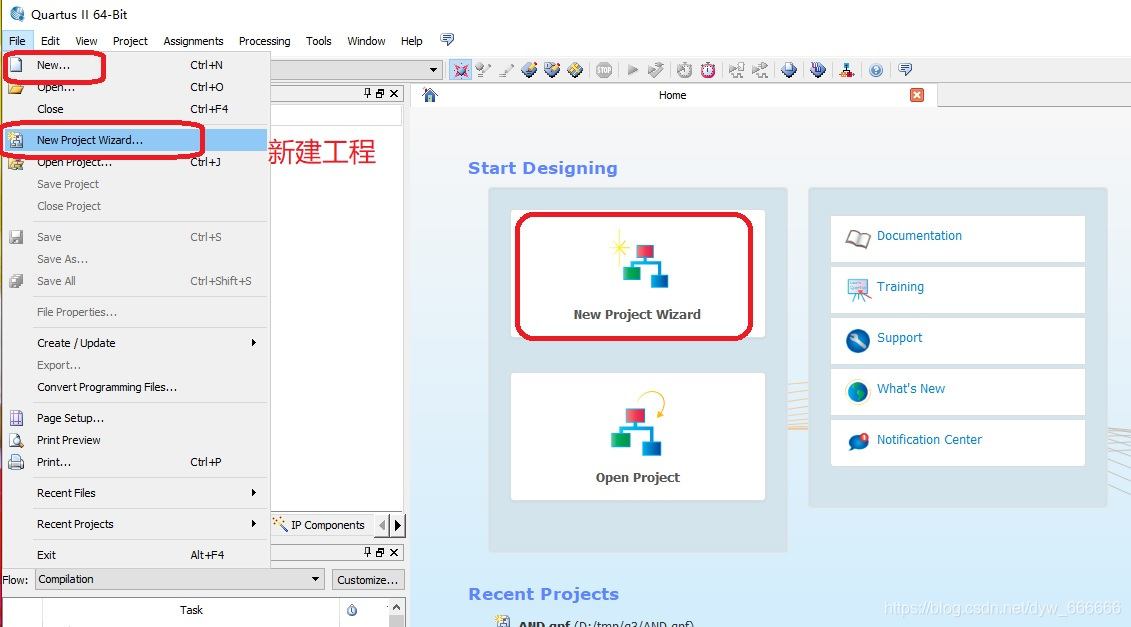Choose Convert Programming Files... entry
The image size is (1131, 627).
[x=136, y=387]
